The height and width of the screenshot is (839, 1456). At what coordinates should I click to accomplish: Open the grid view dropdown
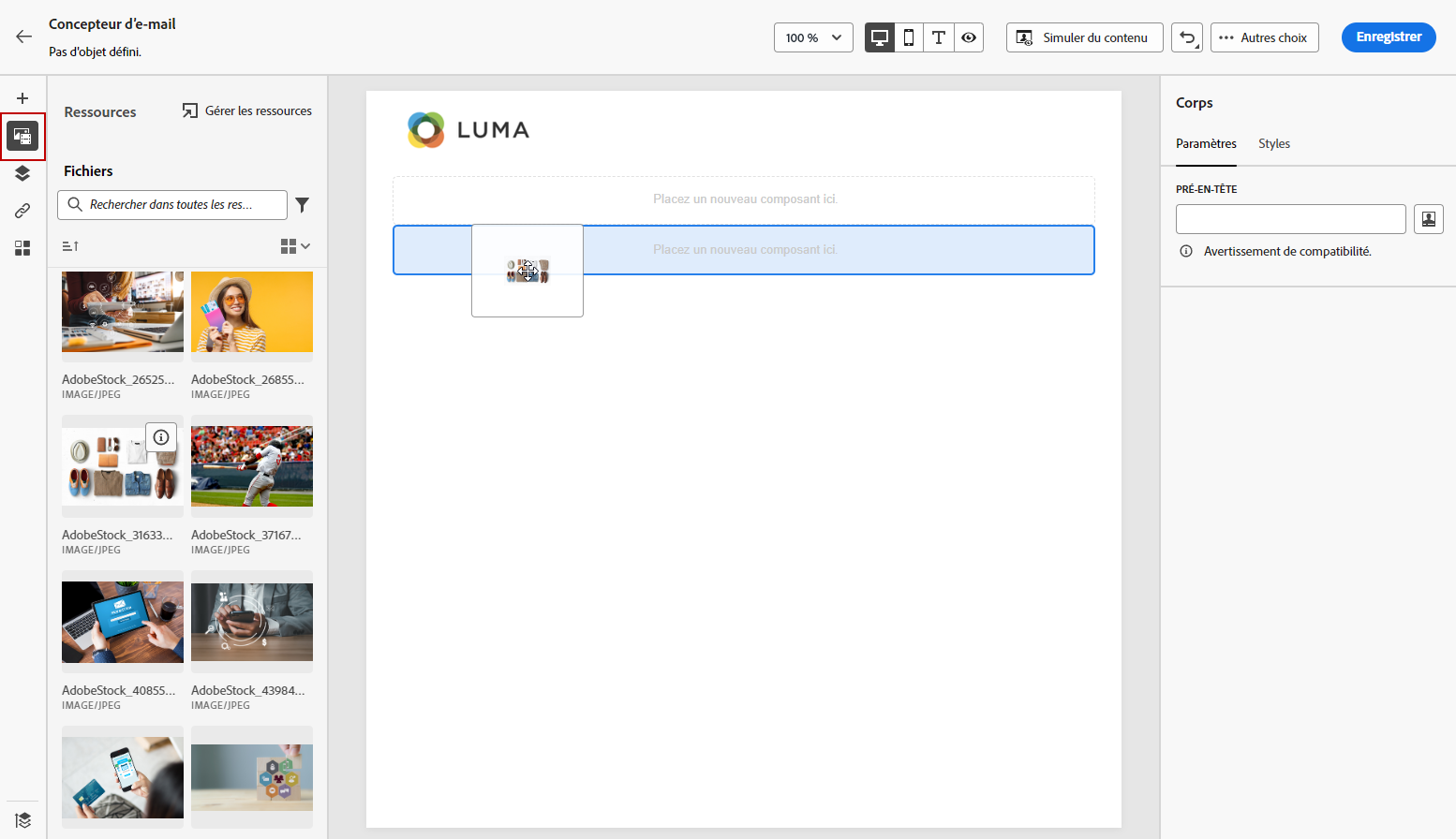click(295, 246)
